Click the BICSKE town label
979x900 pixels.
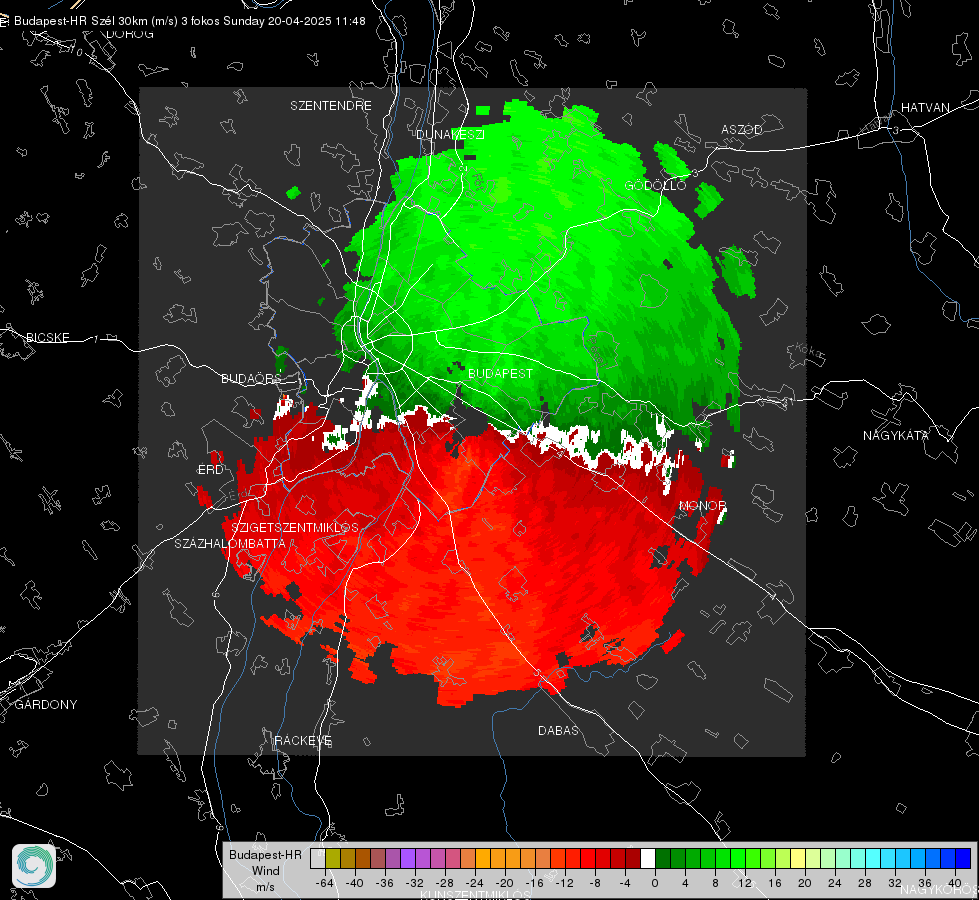click(47, 337)
